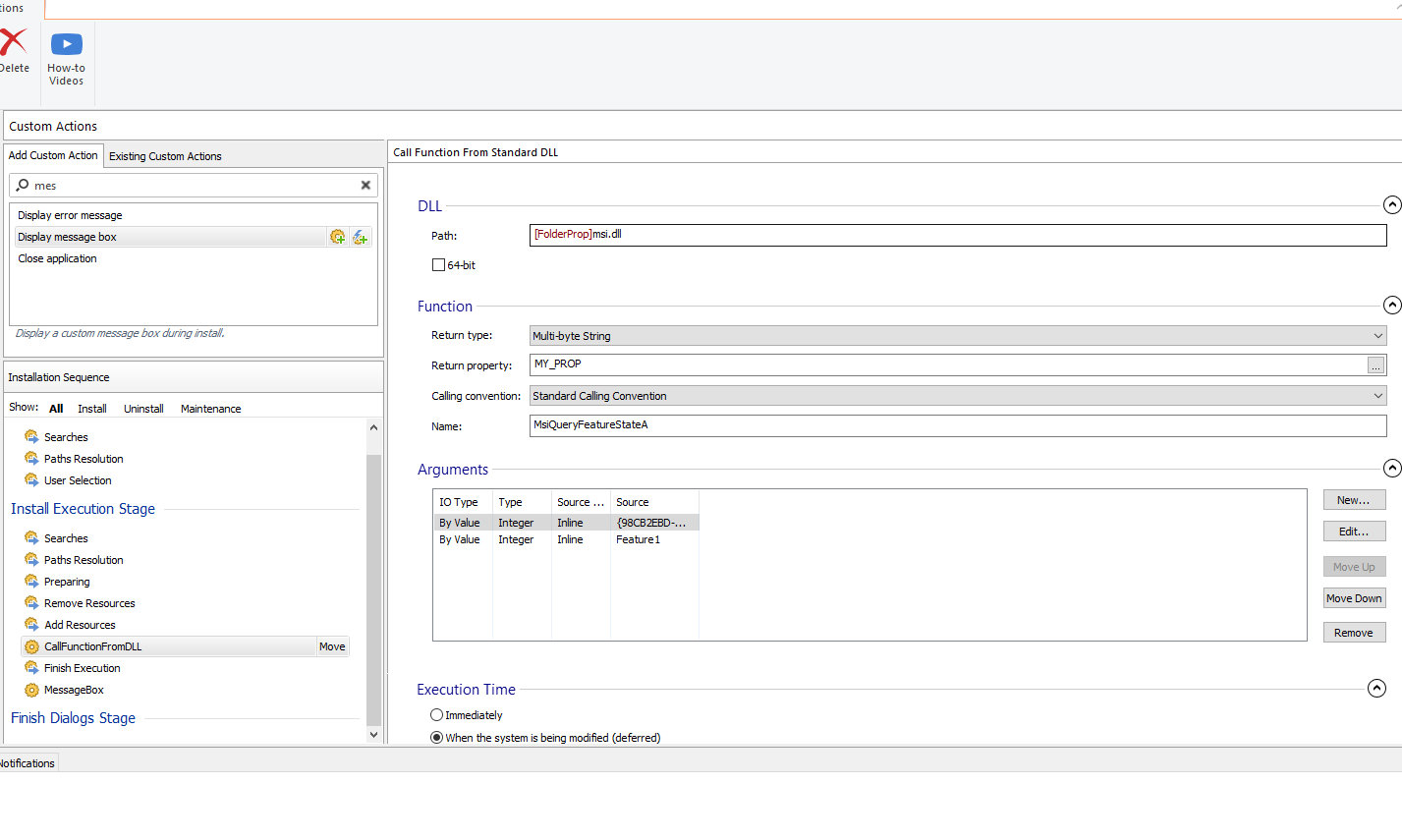
Task: Click Move Down button
Action: tap(1354, 598)
